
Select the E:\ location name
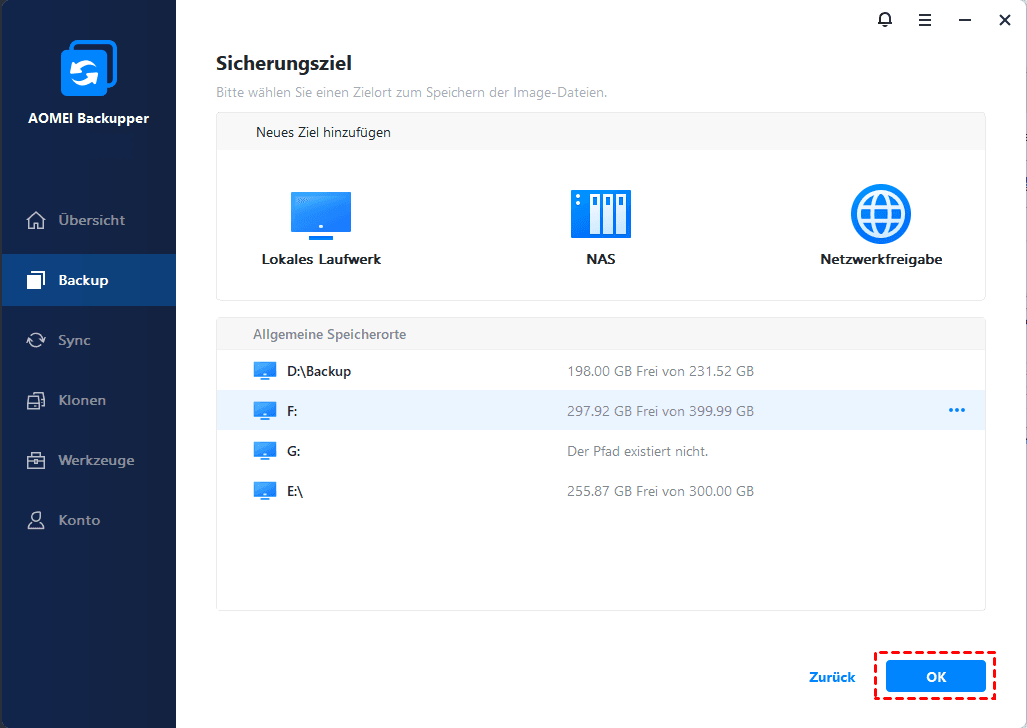click(x=295, y=491)
